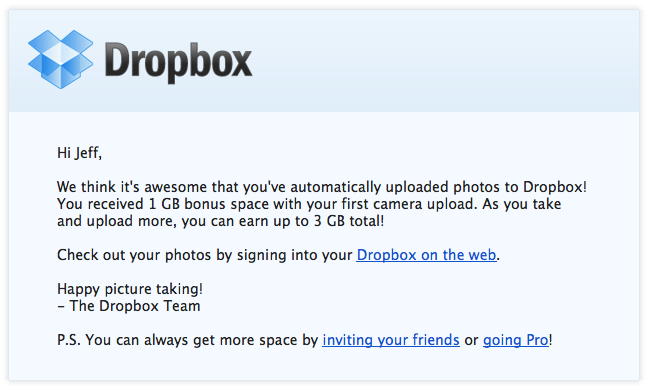Click the "Happy picture taking!" line
Screen dimensions: 648x389
tap(130, 289)
